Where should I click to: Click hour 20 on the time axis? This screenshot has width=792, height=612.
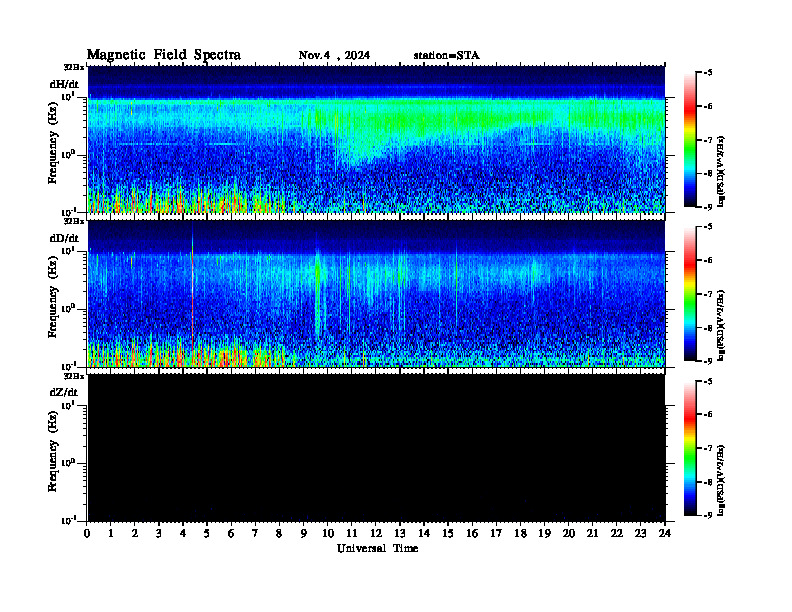[569, 534]
